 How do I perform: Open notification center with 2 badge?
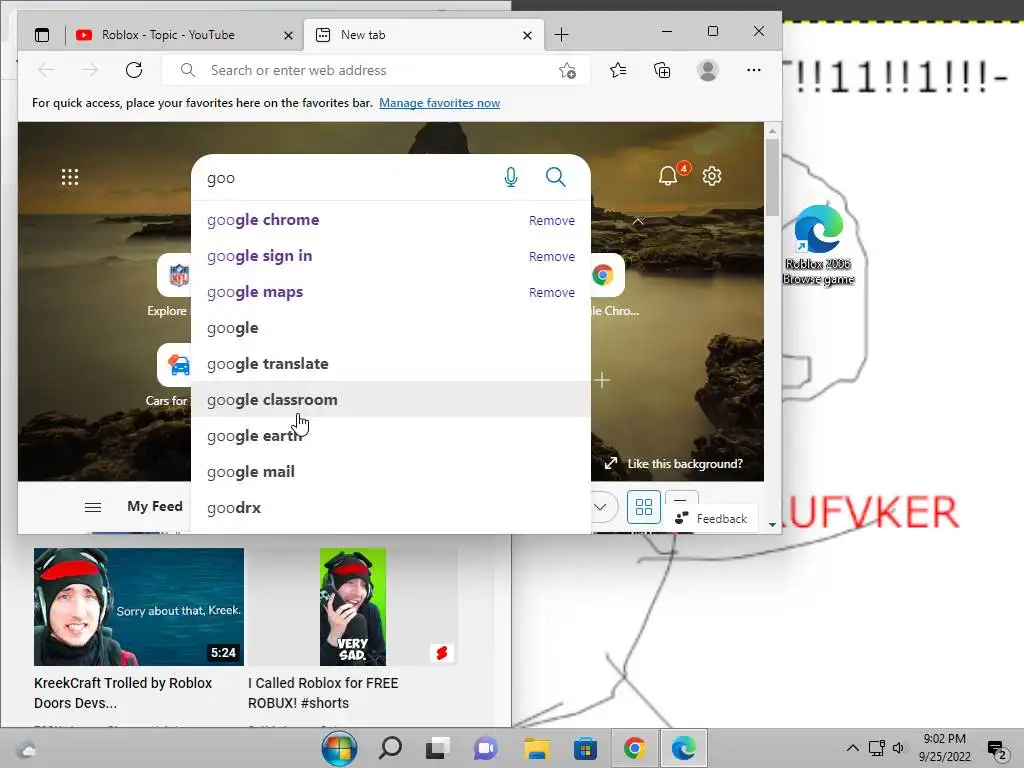997,750
